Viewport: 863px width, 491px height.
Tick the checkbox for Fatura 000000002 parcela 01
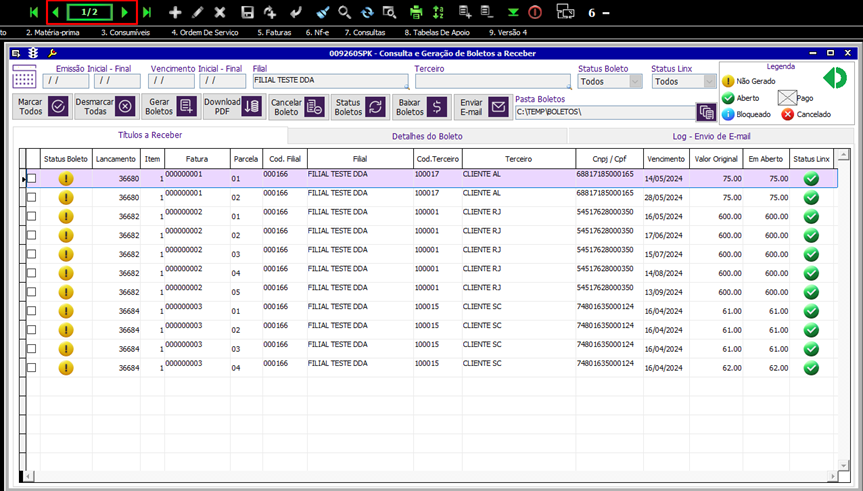[31, 216]
